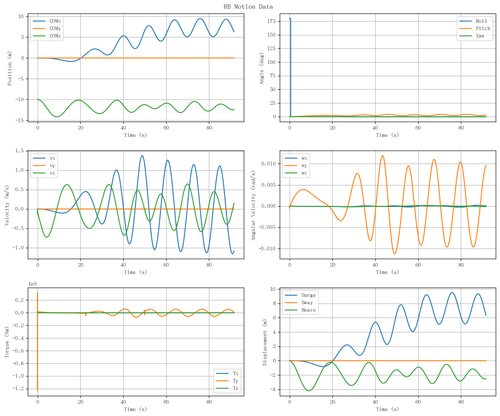Click the 'RB Motion Data' figure title
500x416 pixels.
(248, 7)
